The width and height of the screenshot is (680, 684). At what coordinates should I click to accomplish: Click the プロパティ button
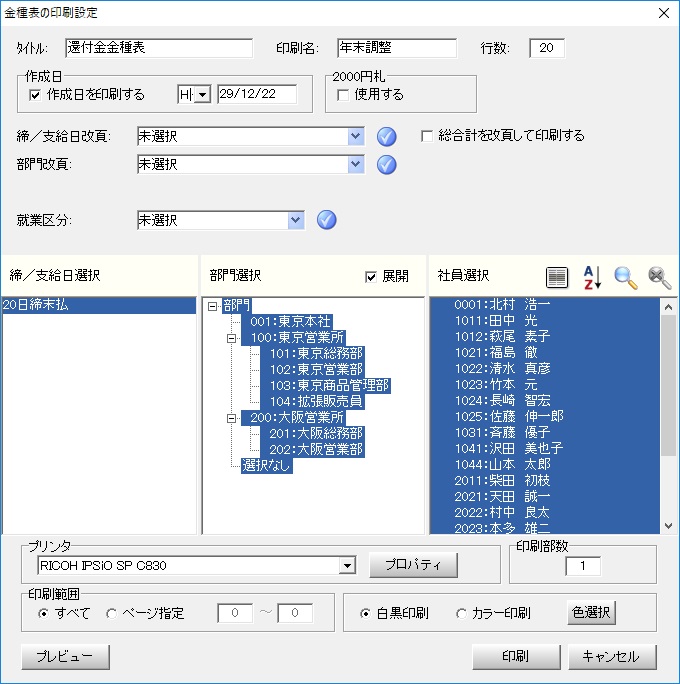click(413, 565)
